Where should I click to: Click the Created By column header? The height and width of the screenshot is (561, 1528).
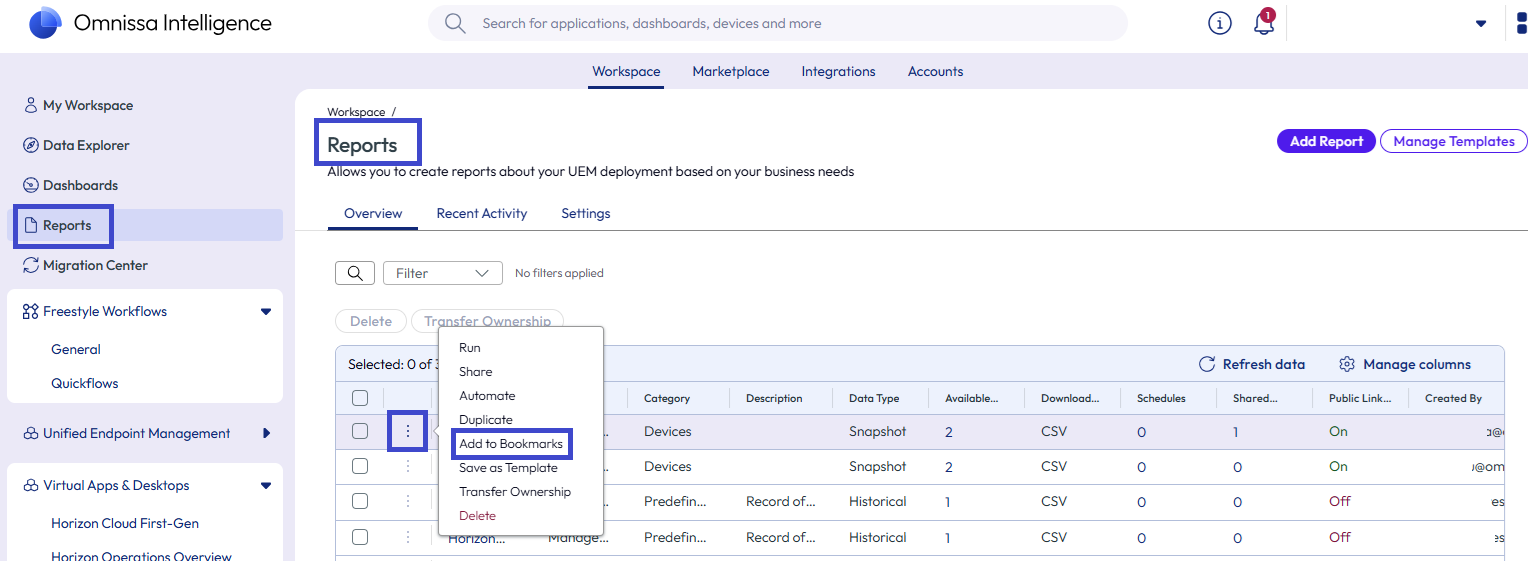(1453, 398)
